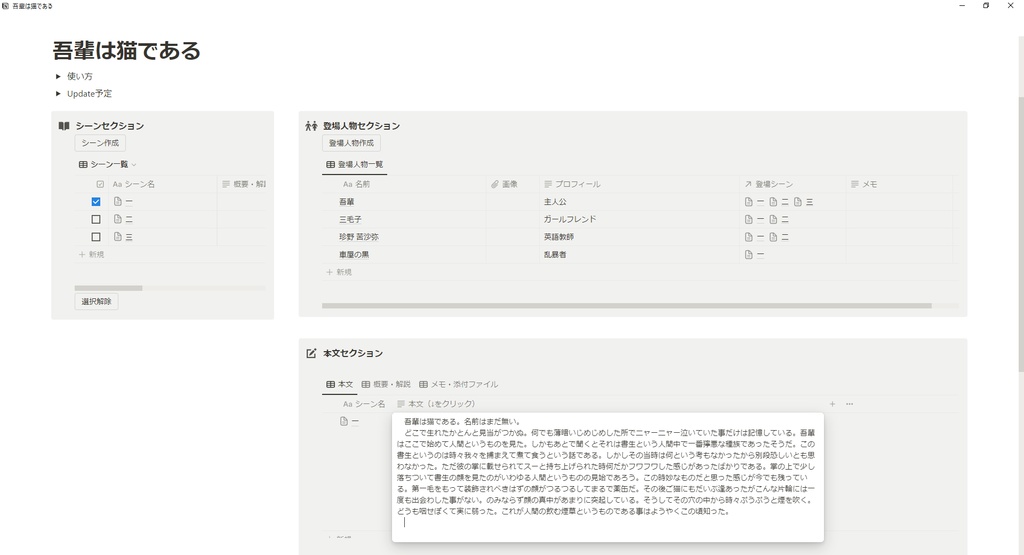Image resolution: width=1024 pixels, height=555 pixels.
Task: Click the 画像 paperclip column header
Action: pos(504,184)
